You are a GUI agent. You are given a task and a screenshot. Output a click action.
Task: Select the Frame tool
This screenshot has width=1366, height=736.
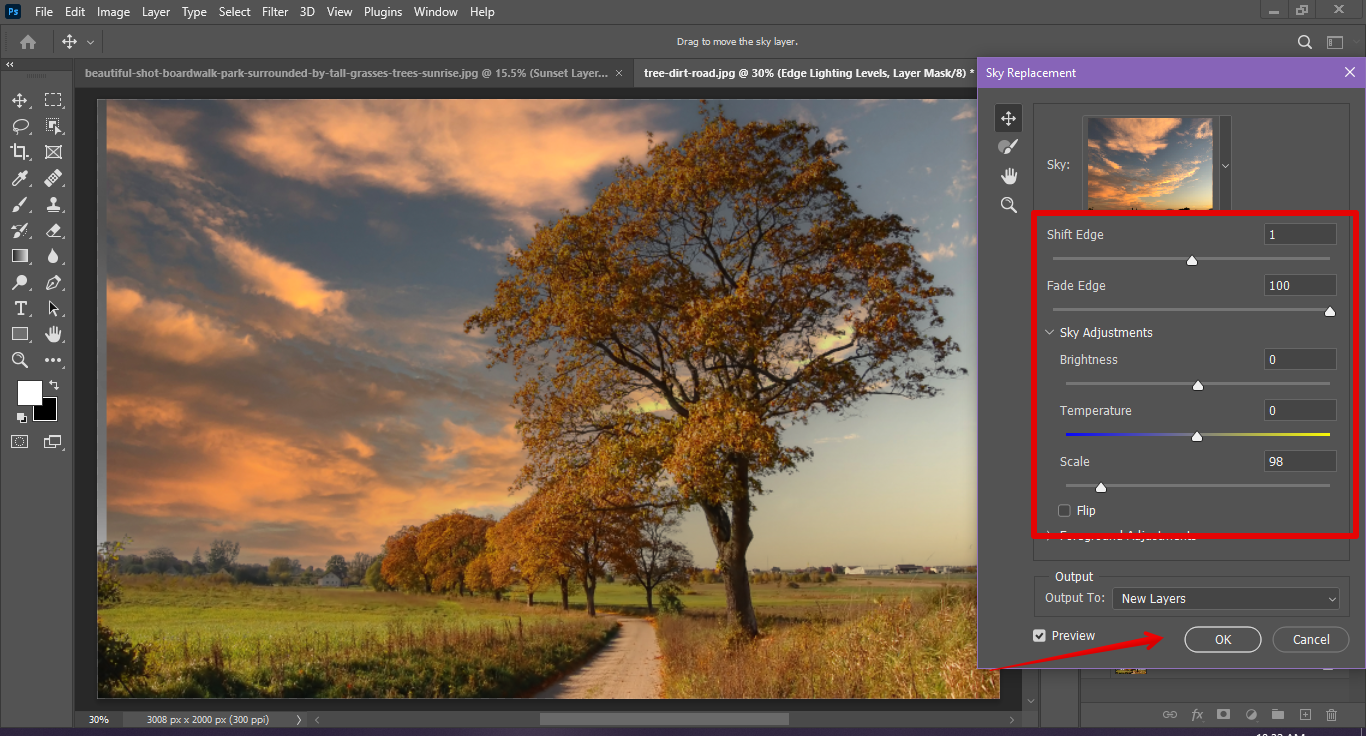53,152
